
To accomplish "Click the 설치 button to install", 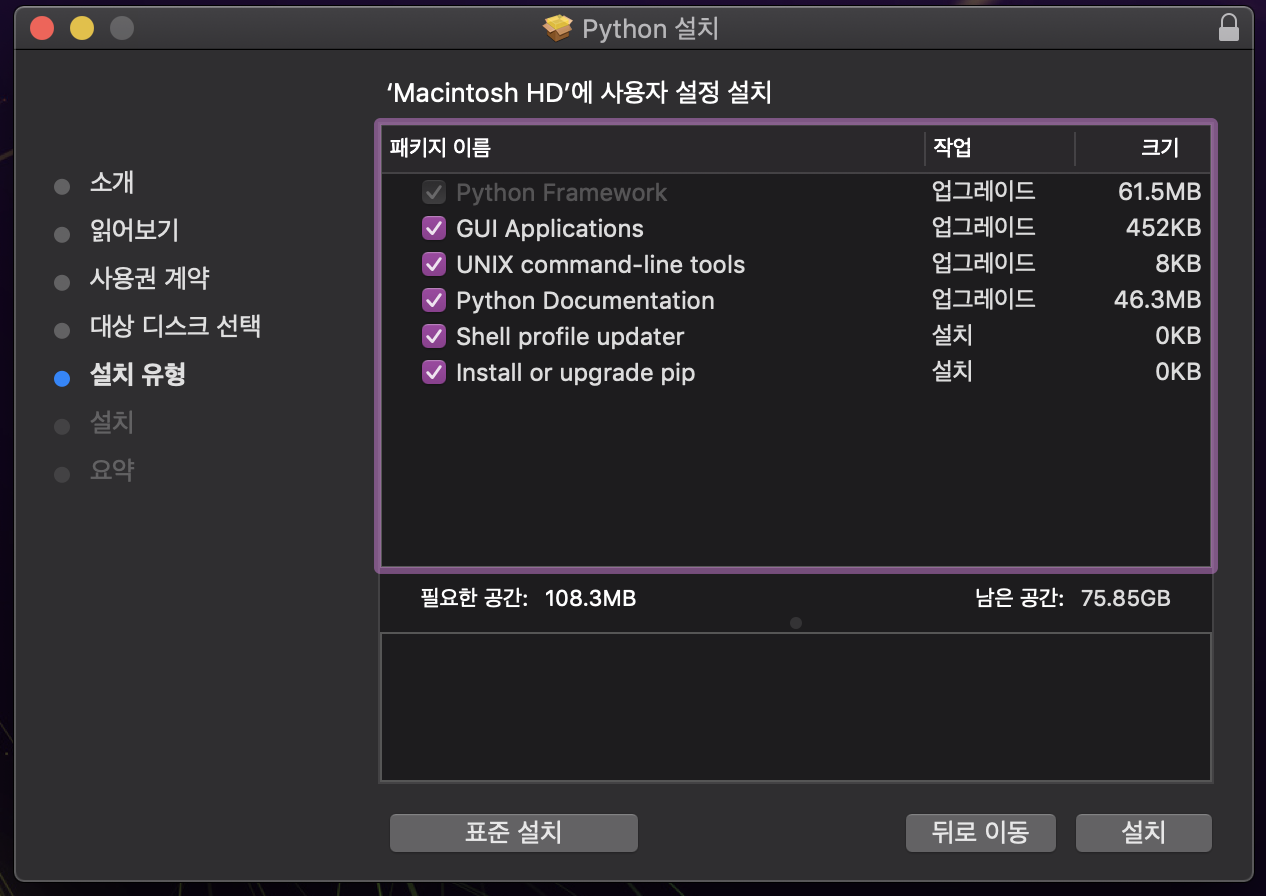I will click(x=1144, y=832).
